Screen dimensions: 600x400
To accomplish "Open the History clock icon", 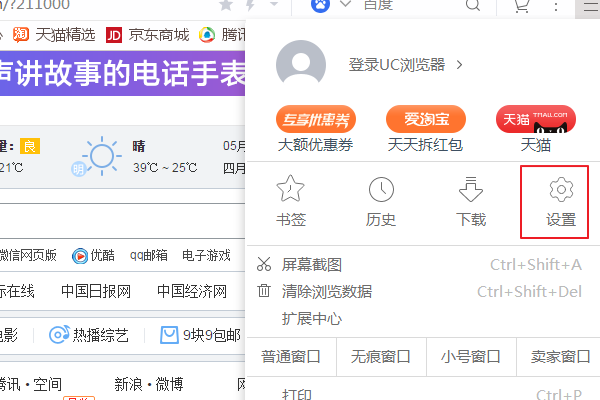I will pos(381,189).
